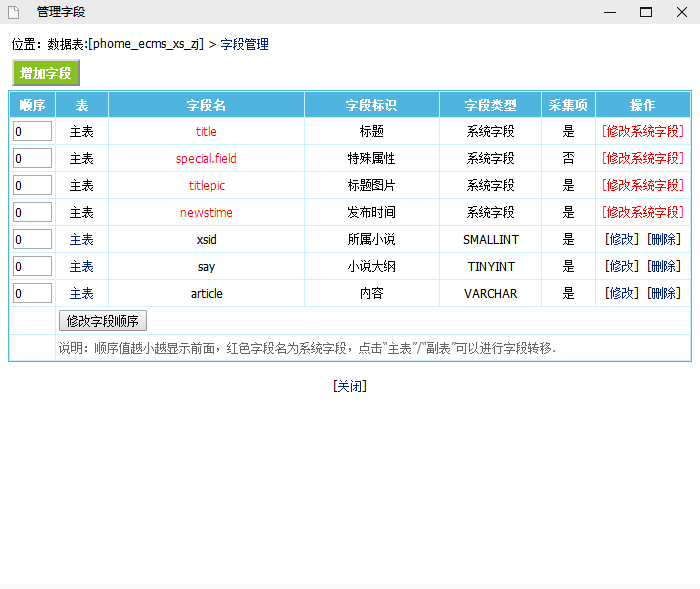The width and height of the screenshot is (700, 589).
Task: Focus the order input for title row
Action: pos(32,131)
